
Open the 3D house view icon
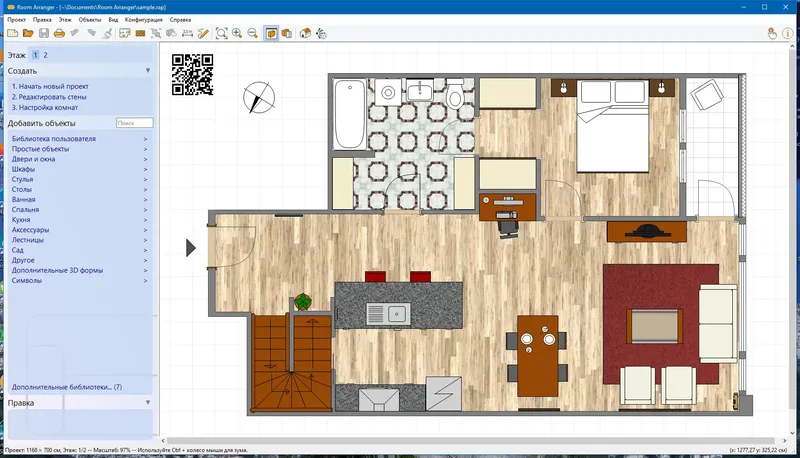click(305, 34)
